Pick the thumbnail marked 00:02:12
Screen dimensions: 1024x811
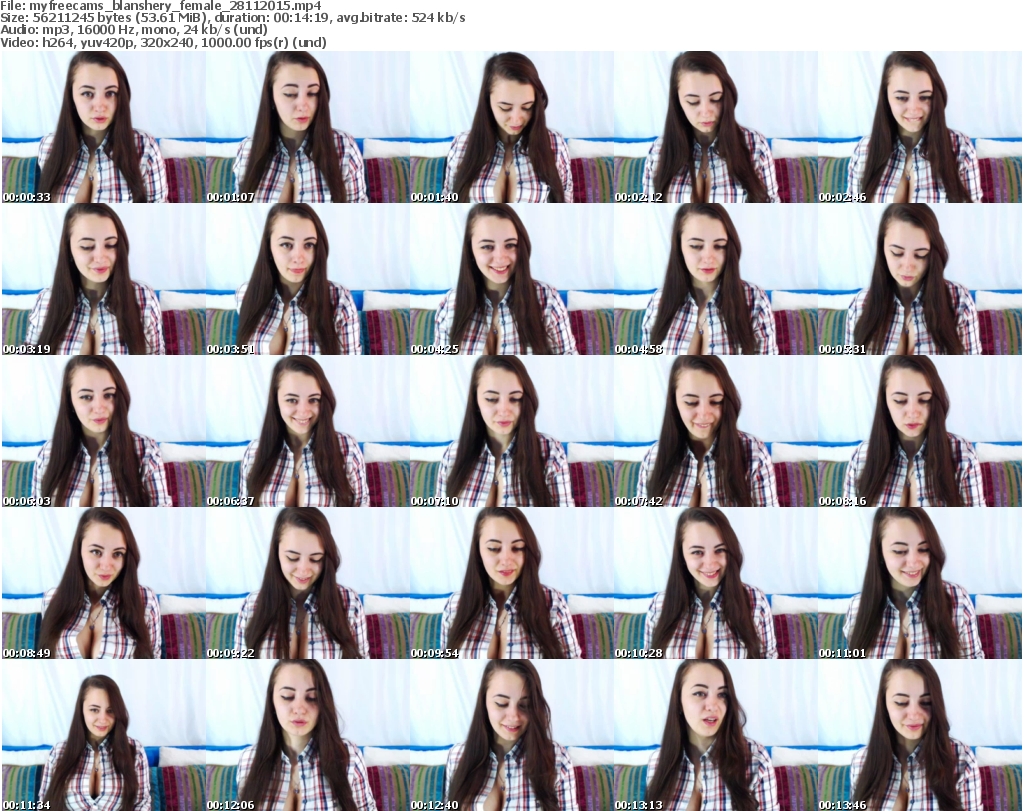pyautogui.click(x=716, y=127)
